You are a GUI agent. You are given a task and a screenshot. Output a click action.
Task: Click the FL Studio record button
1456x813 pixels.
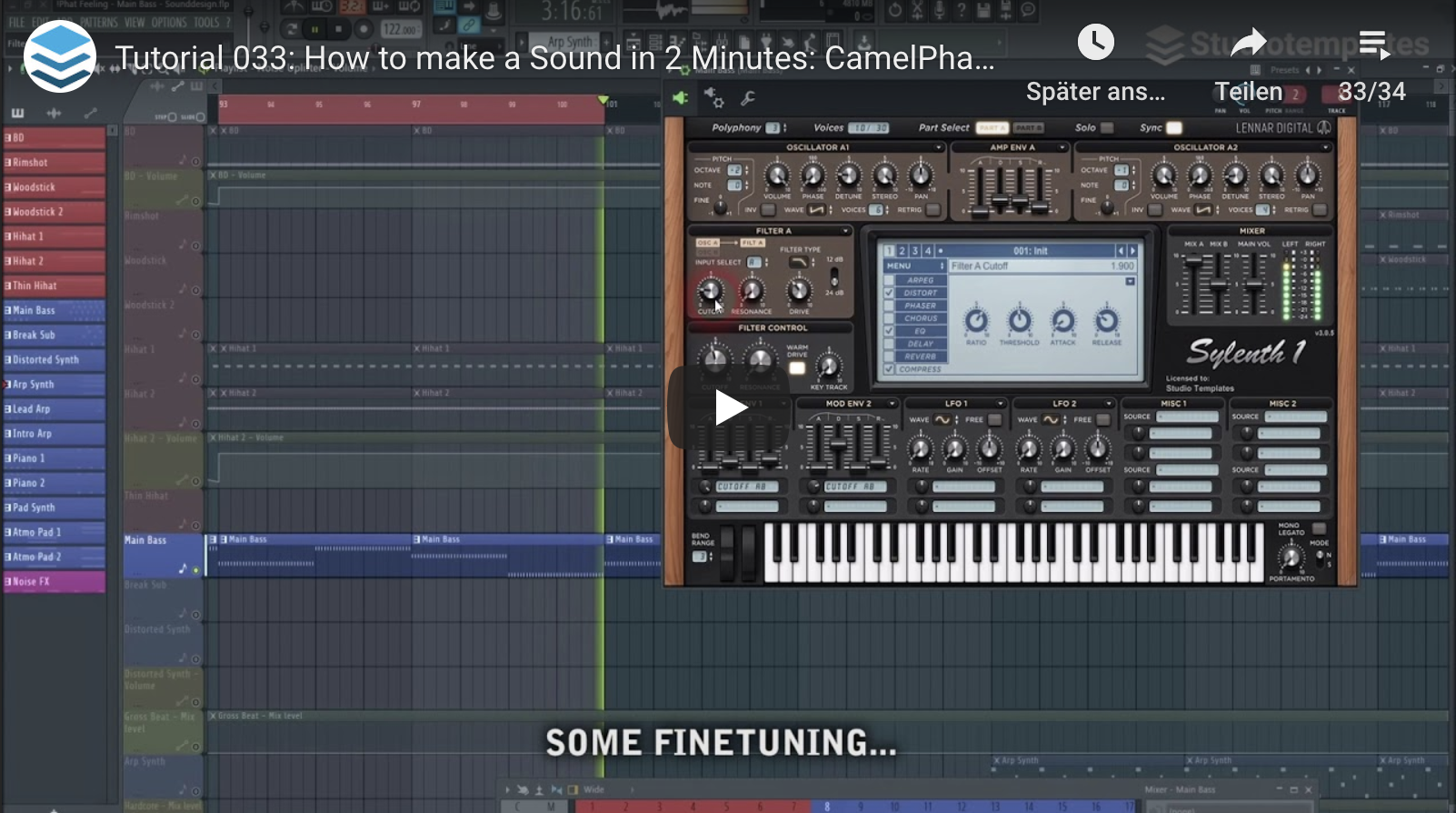(x=363, y=29)
